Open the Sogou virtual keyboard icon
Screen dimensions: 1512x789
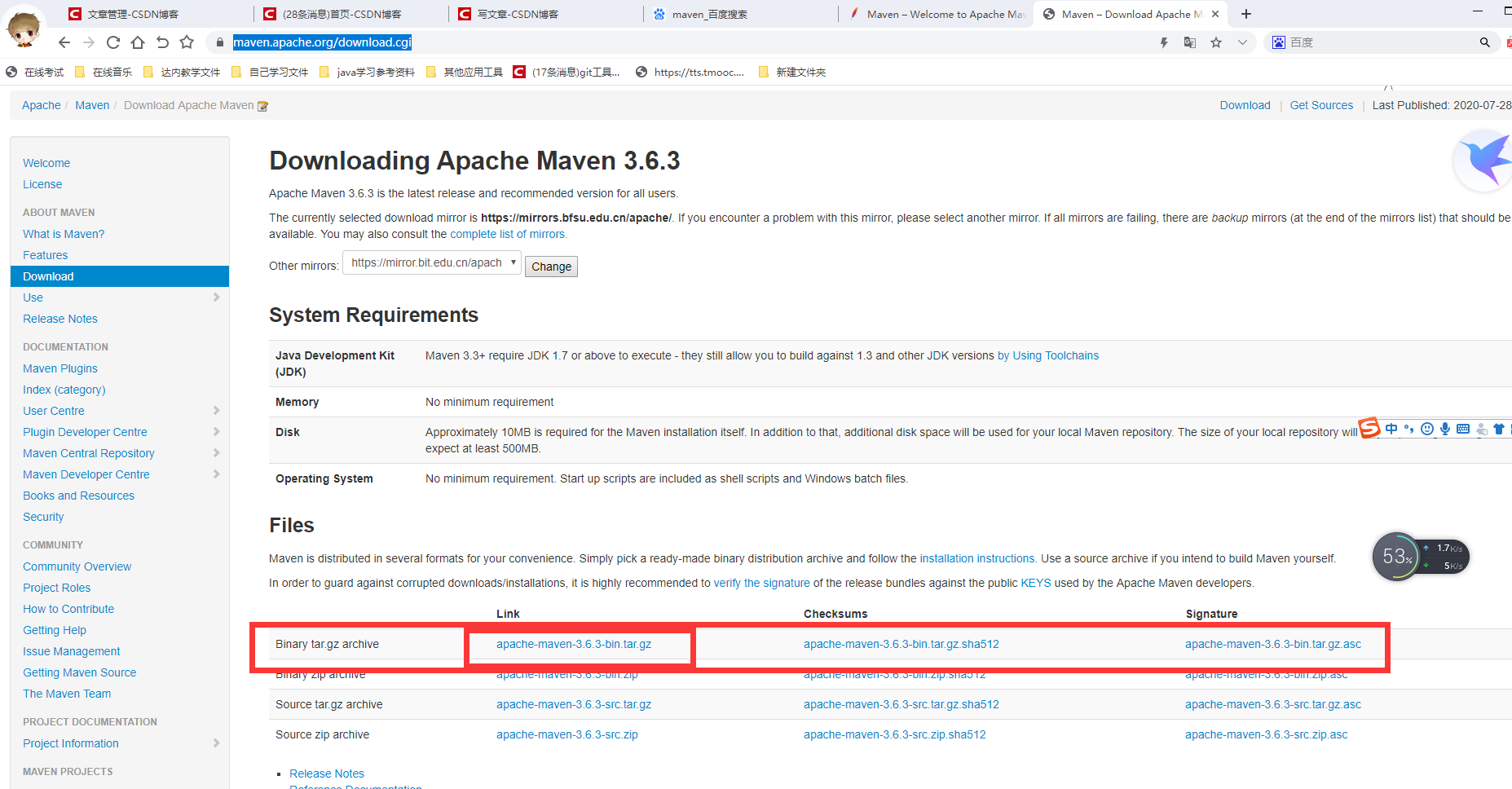(x=1463, y=429)
